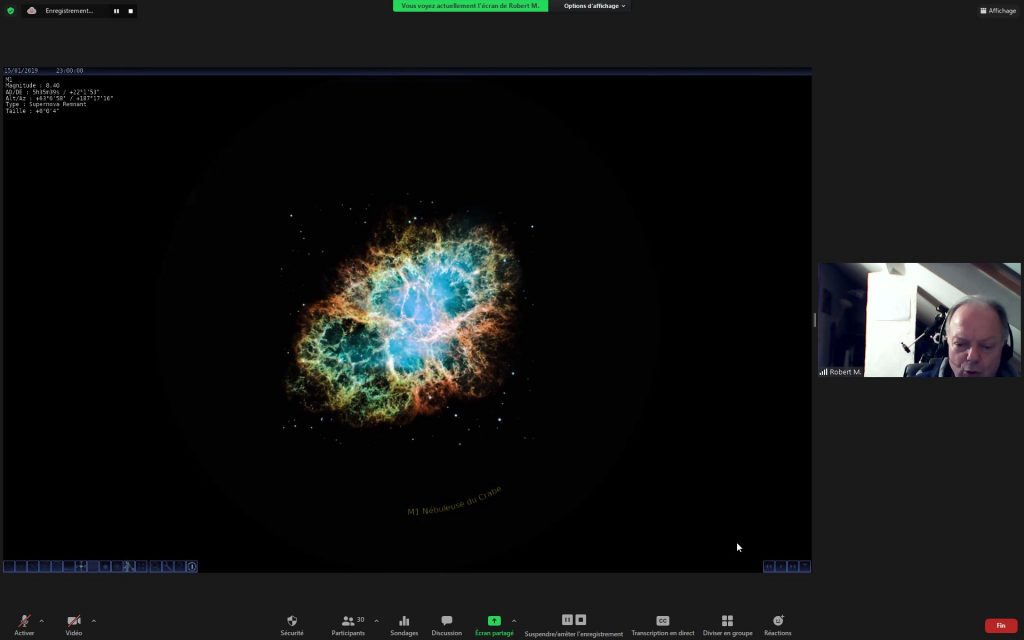Click the M1 Nébuleuse du Crabe label
1024x640 pixels.
point(455,501)
